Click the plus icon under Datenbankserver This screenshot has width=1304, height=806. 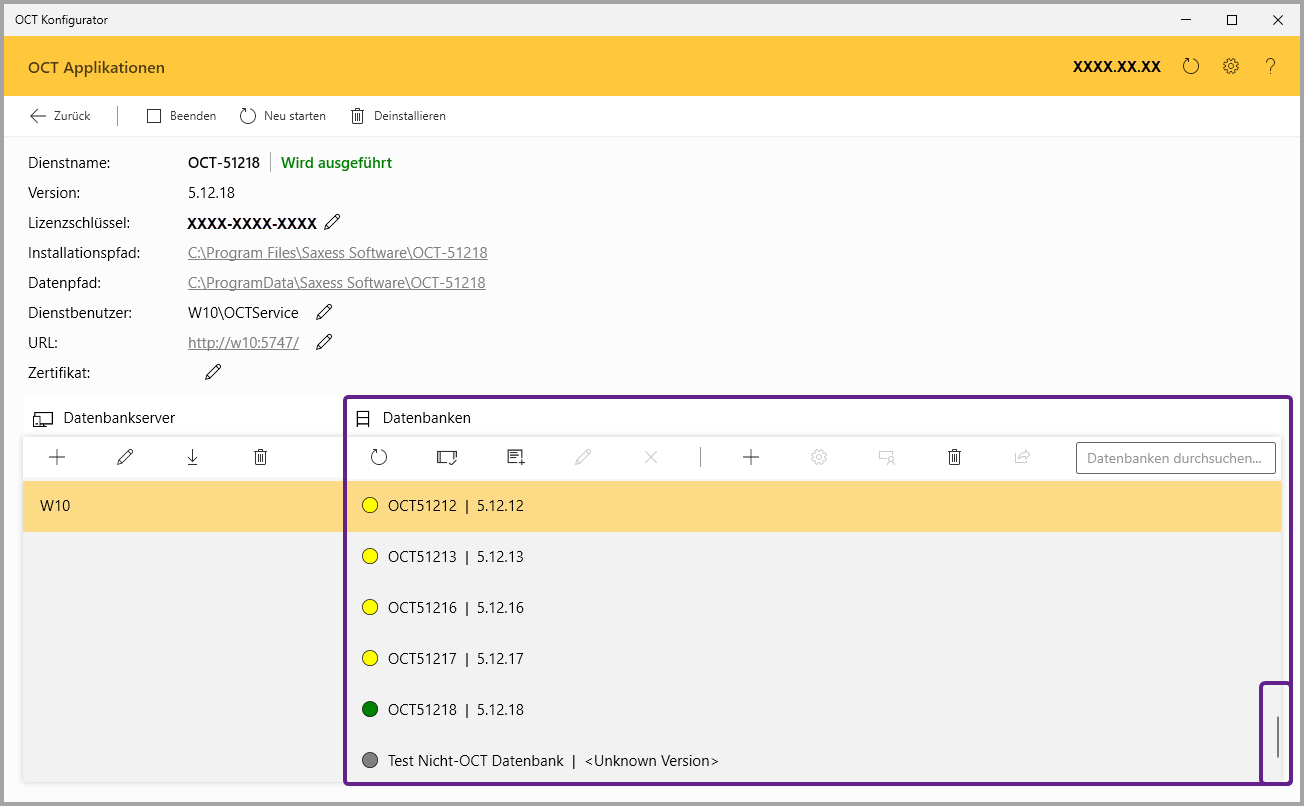(57, 457)
